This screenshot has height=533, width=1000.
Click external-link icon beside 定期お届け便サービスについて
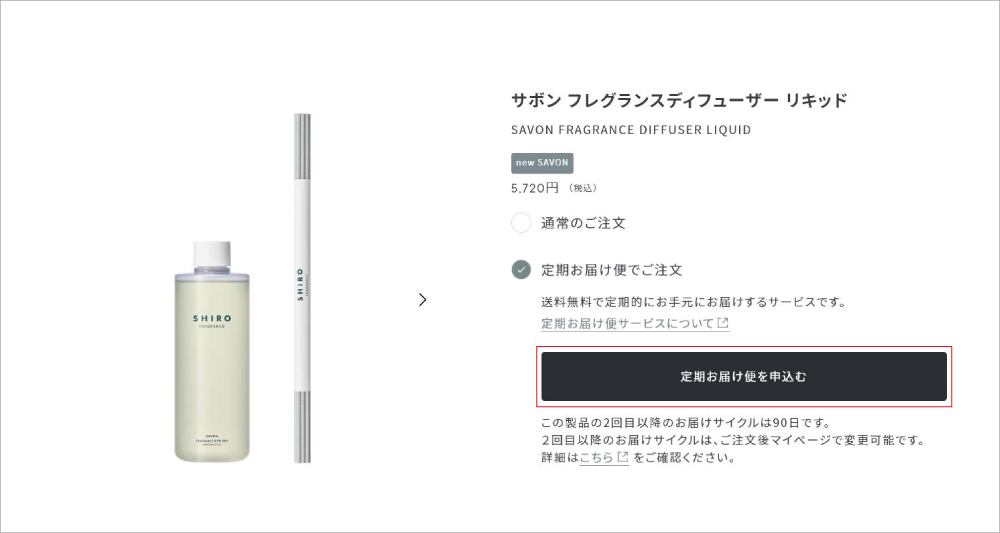723,324
